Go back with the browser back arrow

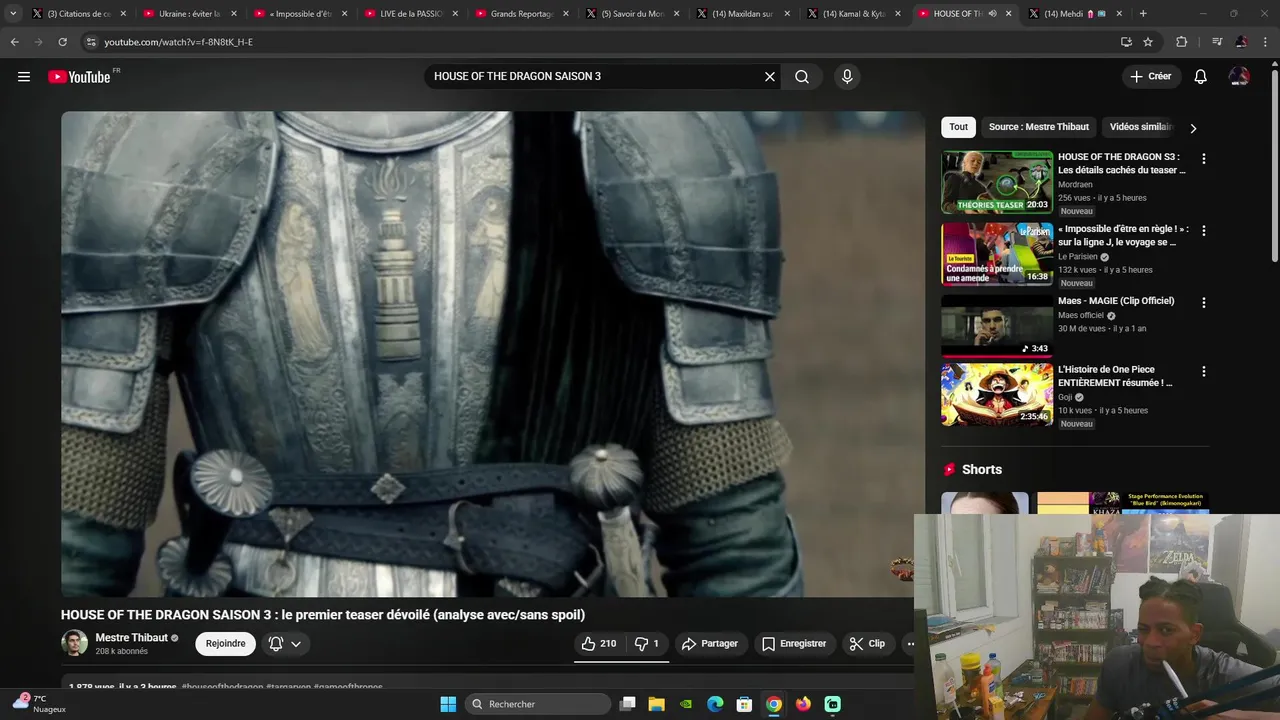14,42
